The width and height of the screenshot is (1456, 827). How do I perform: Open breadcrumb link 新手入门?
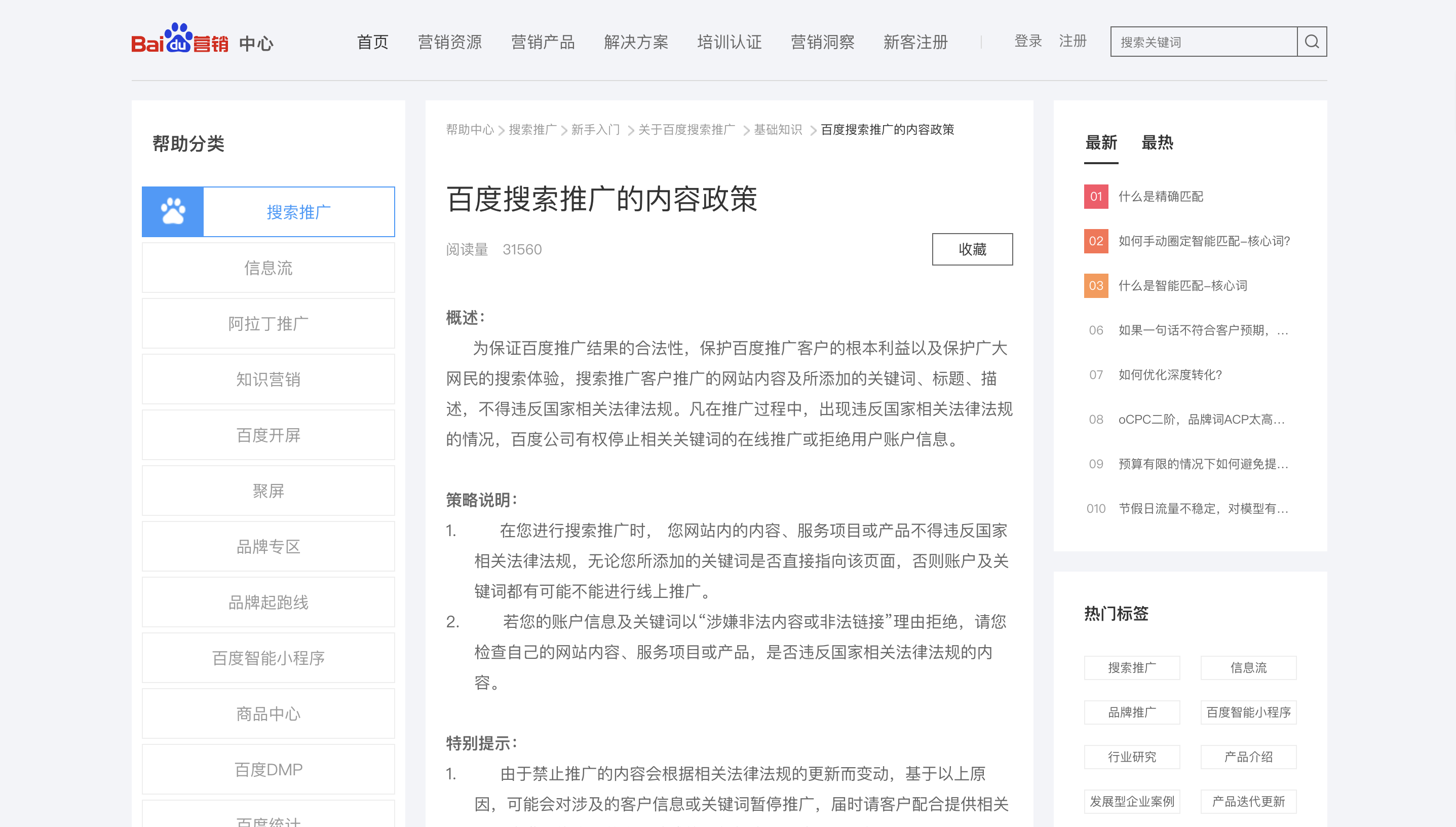pos(595,130)
